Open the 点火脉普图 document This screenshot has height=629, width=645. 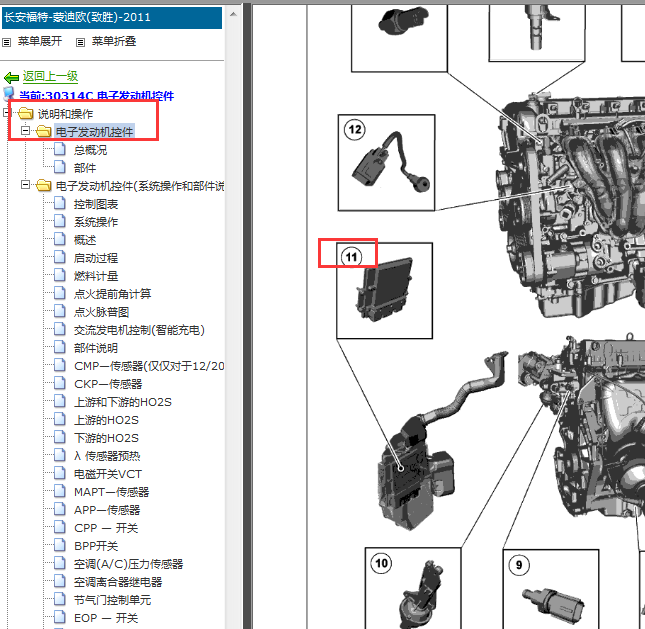pos(101,312)
